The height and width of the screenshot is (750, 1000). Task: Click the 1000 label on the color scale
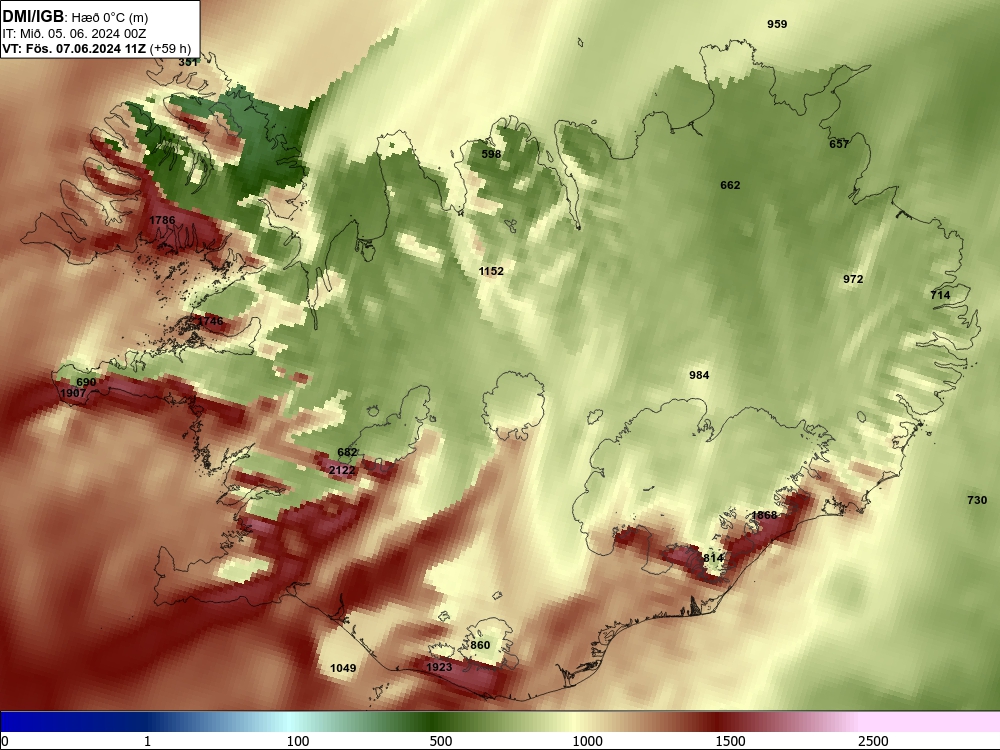point(587,741)
